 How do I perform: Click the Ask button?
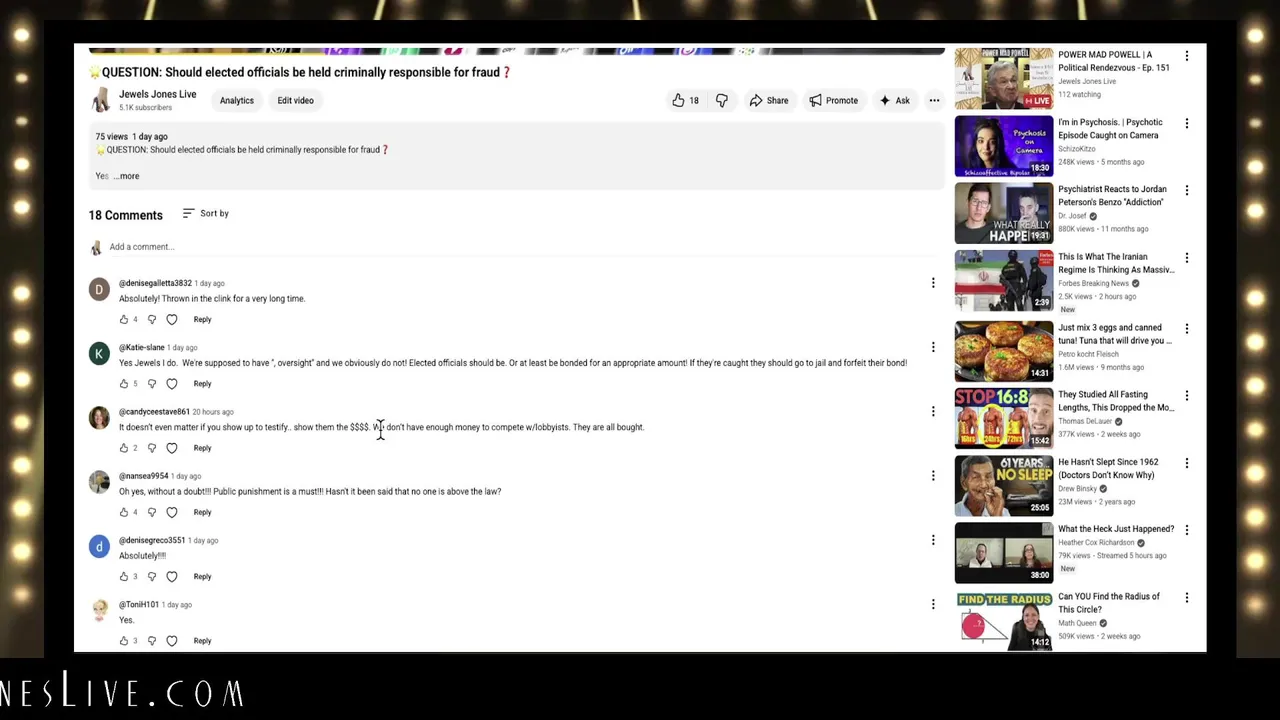pyautogui.click(x=895, y=100)
